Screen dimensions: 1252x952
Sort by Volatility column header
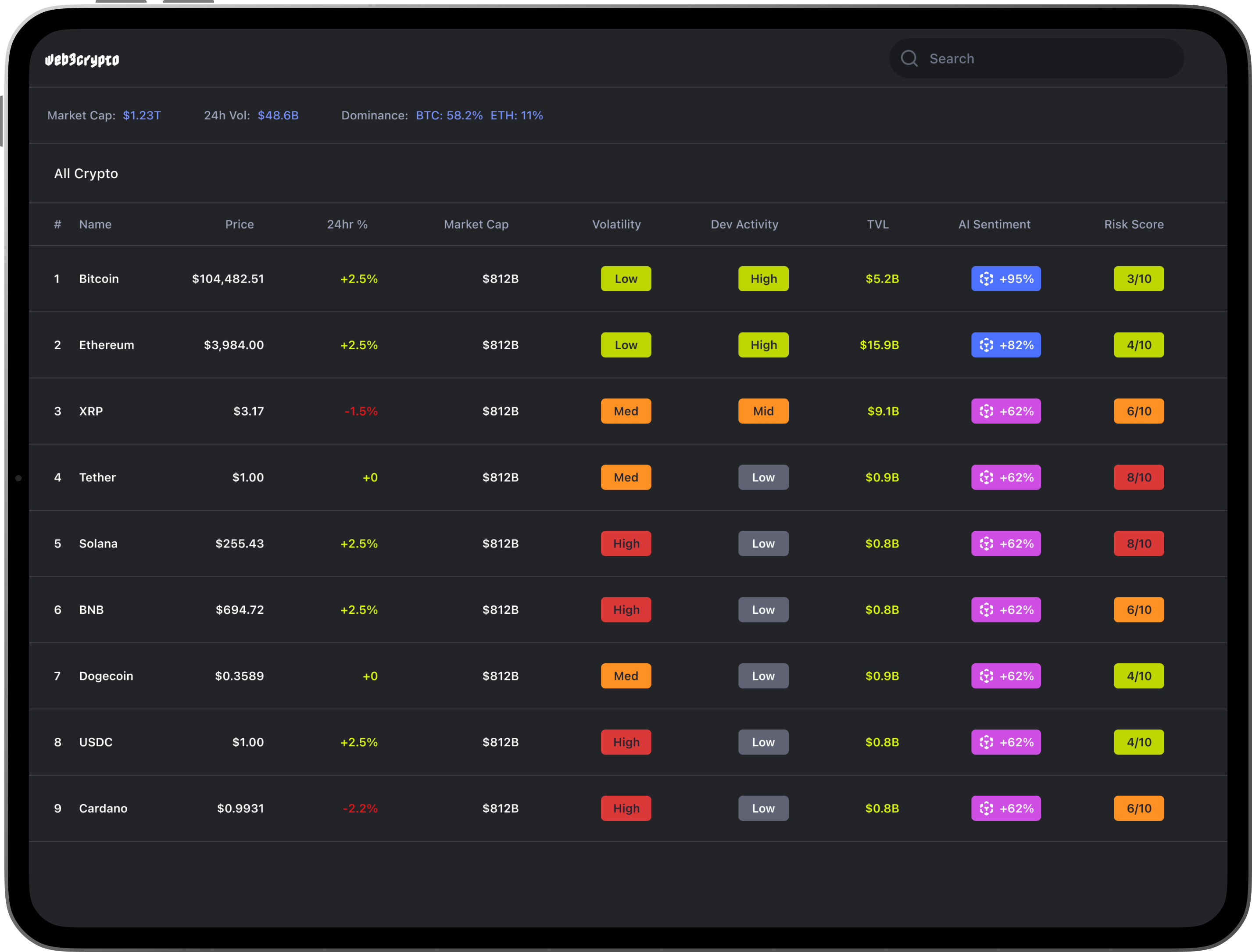(x=616, y=225)
